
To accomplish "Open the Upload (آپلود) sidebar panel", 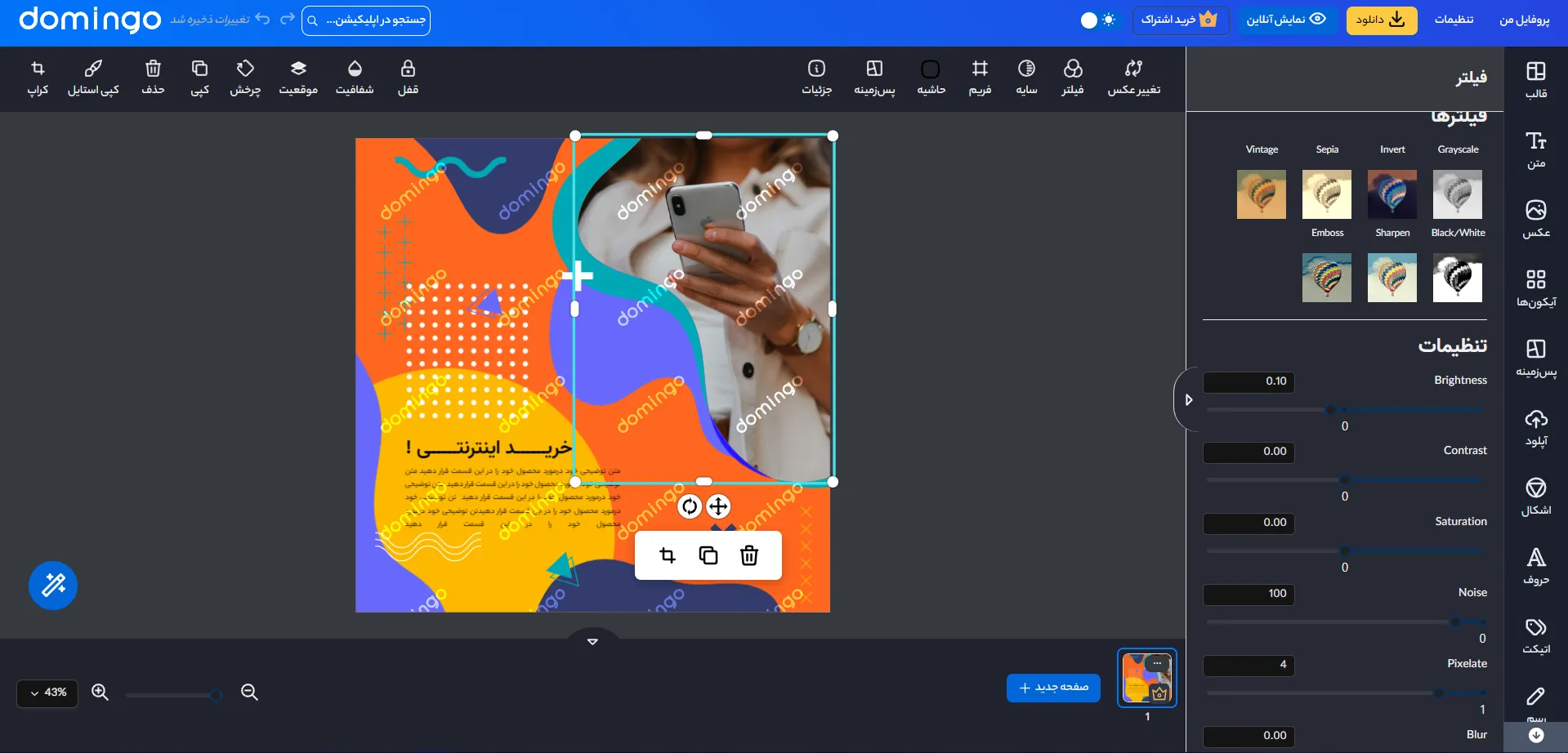I will (1536, 428).
